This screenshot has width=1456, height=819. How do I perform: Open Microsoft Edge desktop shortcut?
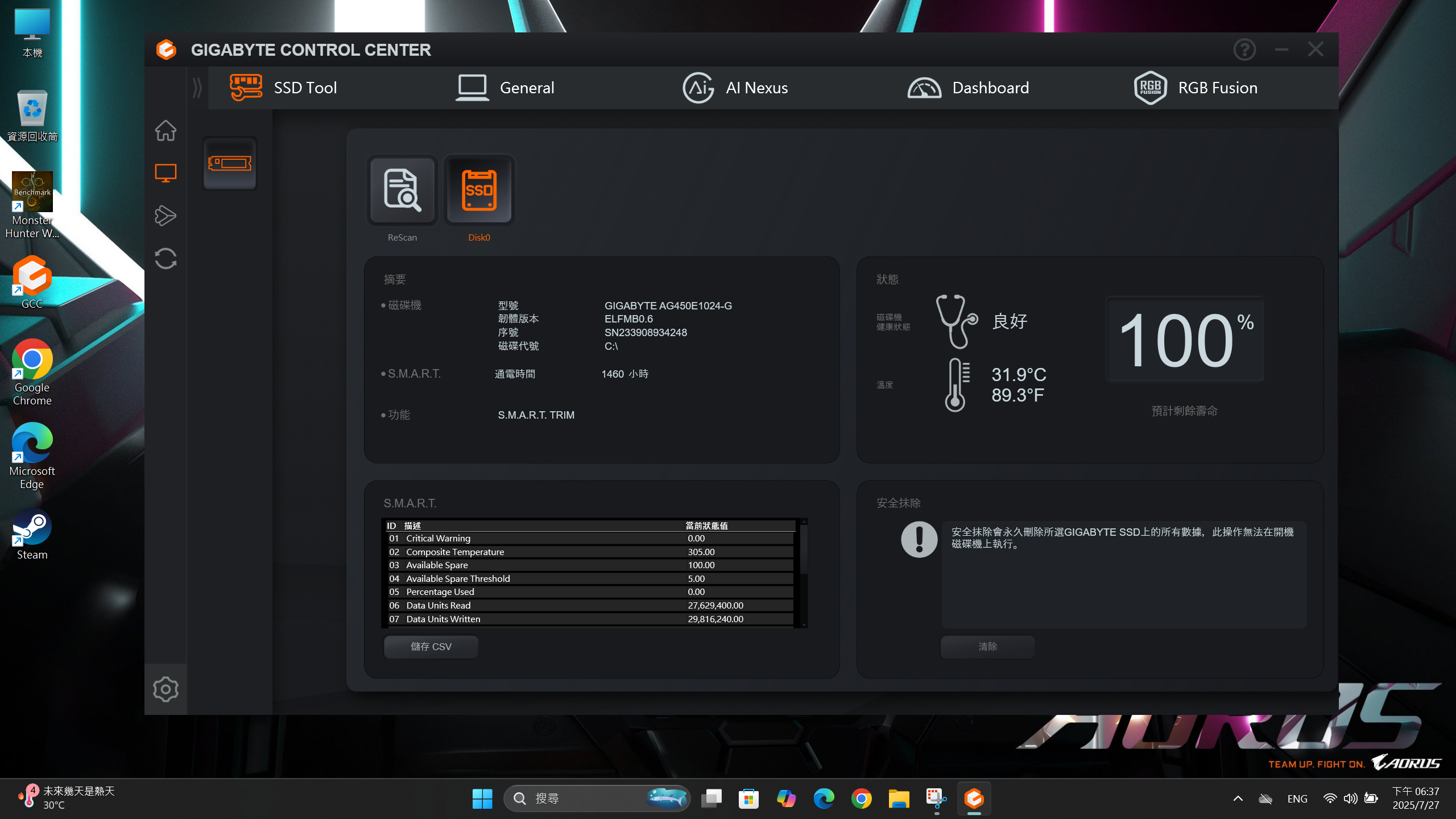(x=32, y=456)
